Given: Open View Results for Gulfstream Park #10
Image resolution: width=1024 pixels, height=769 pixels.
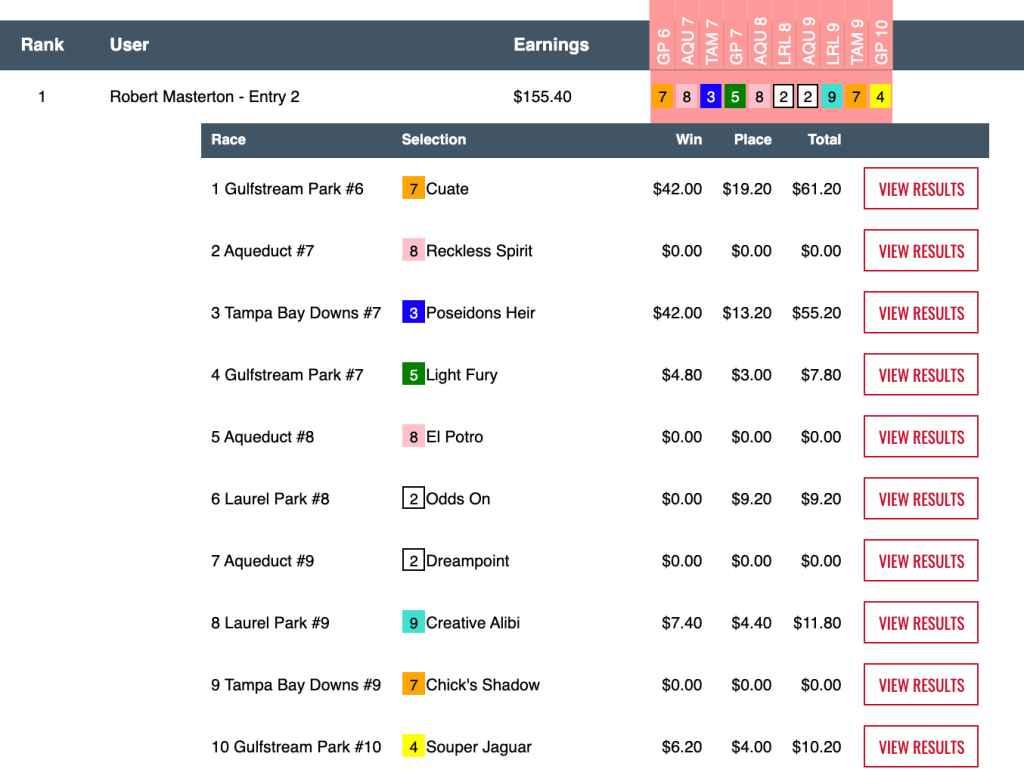Looking at the screenshot, I should tap(920, 747).
